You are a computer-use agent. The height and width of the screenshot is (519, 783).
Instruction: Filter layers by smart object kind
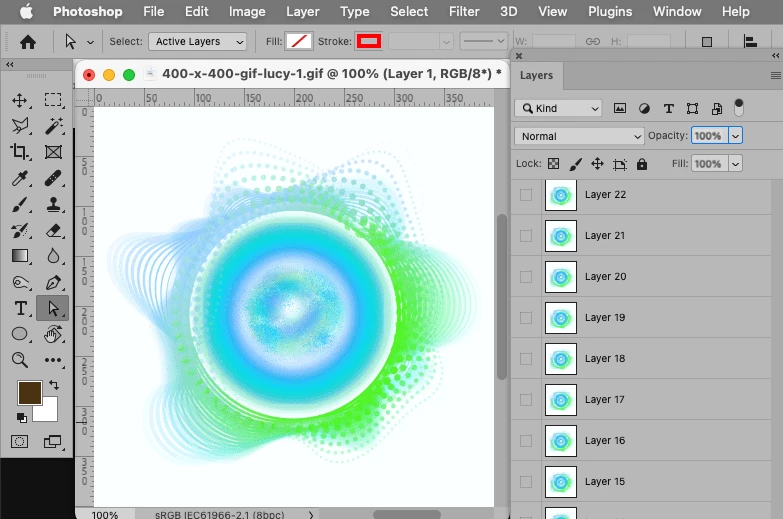coord(717,108)
